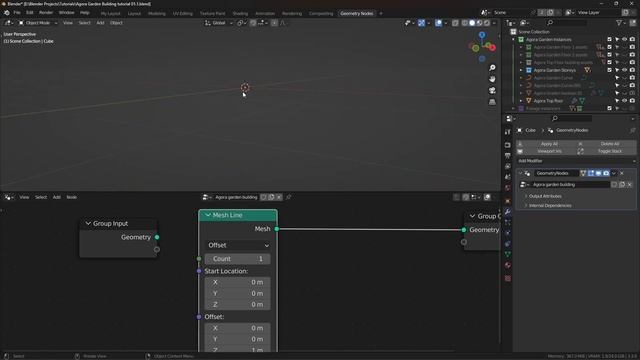The image size is (640, 360).
Task: Remove the GeometryNodes modifier with its X
Action: click(622, 173)
